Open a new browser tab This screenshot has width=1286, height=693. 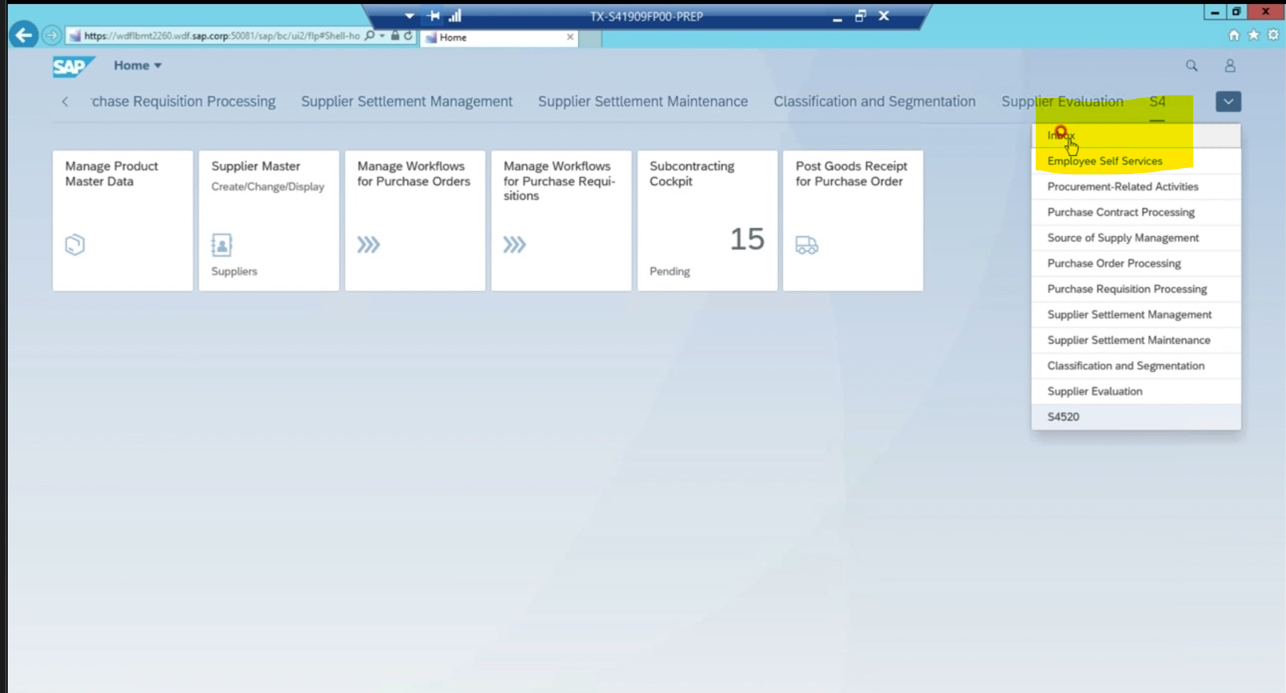coord(590,38)
